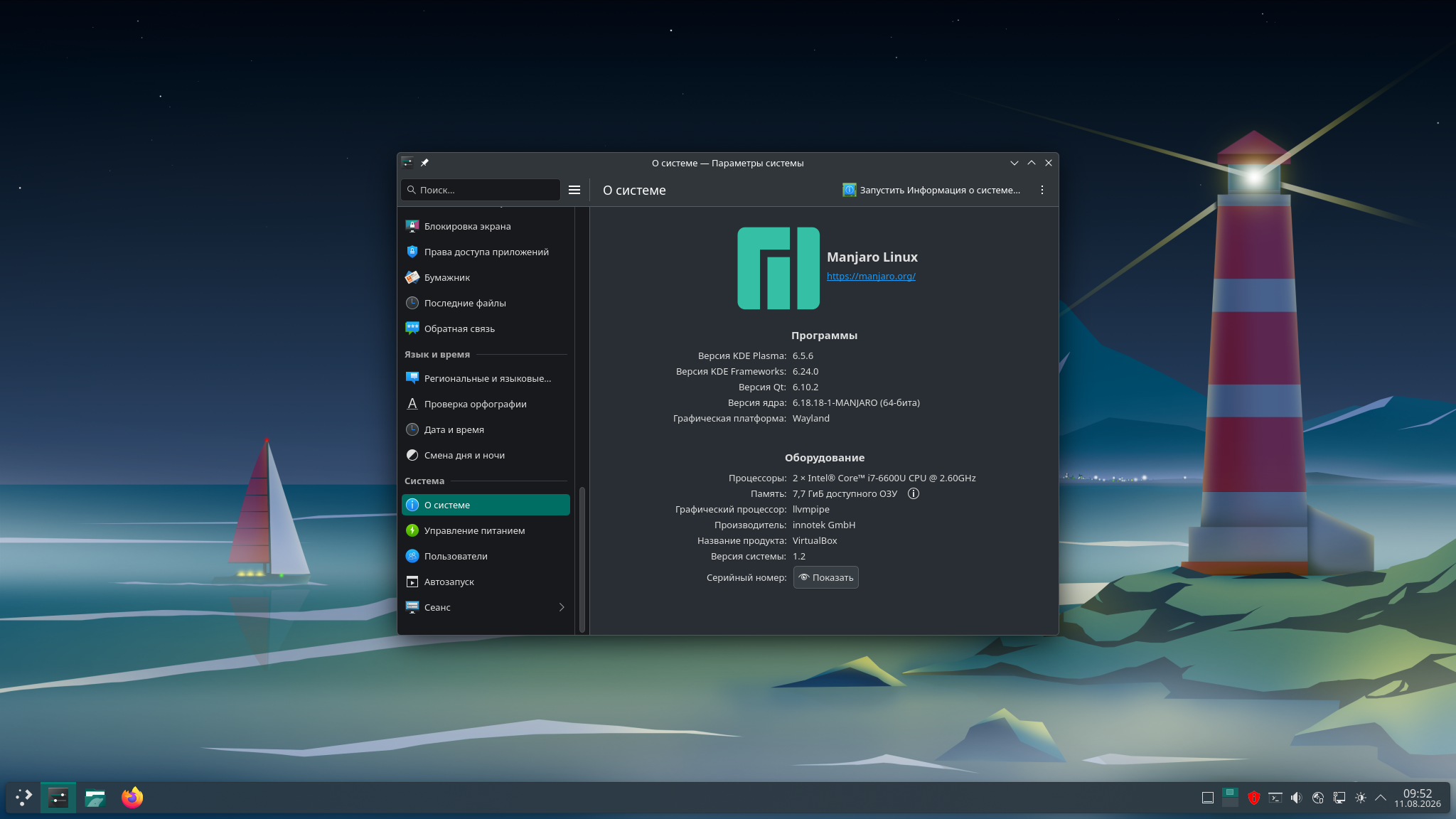Click the sidebar vertical scrollbar
The image size is (1456, 819).
pyautogui.click(x=582, y=559)
